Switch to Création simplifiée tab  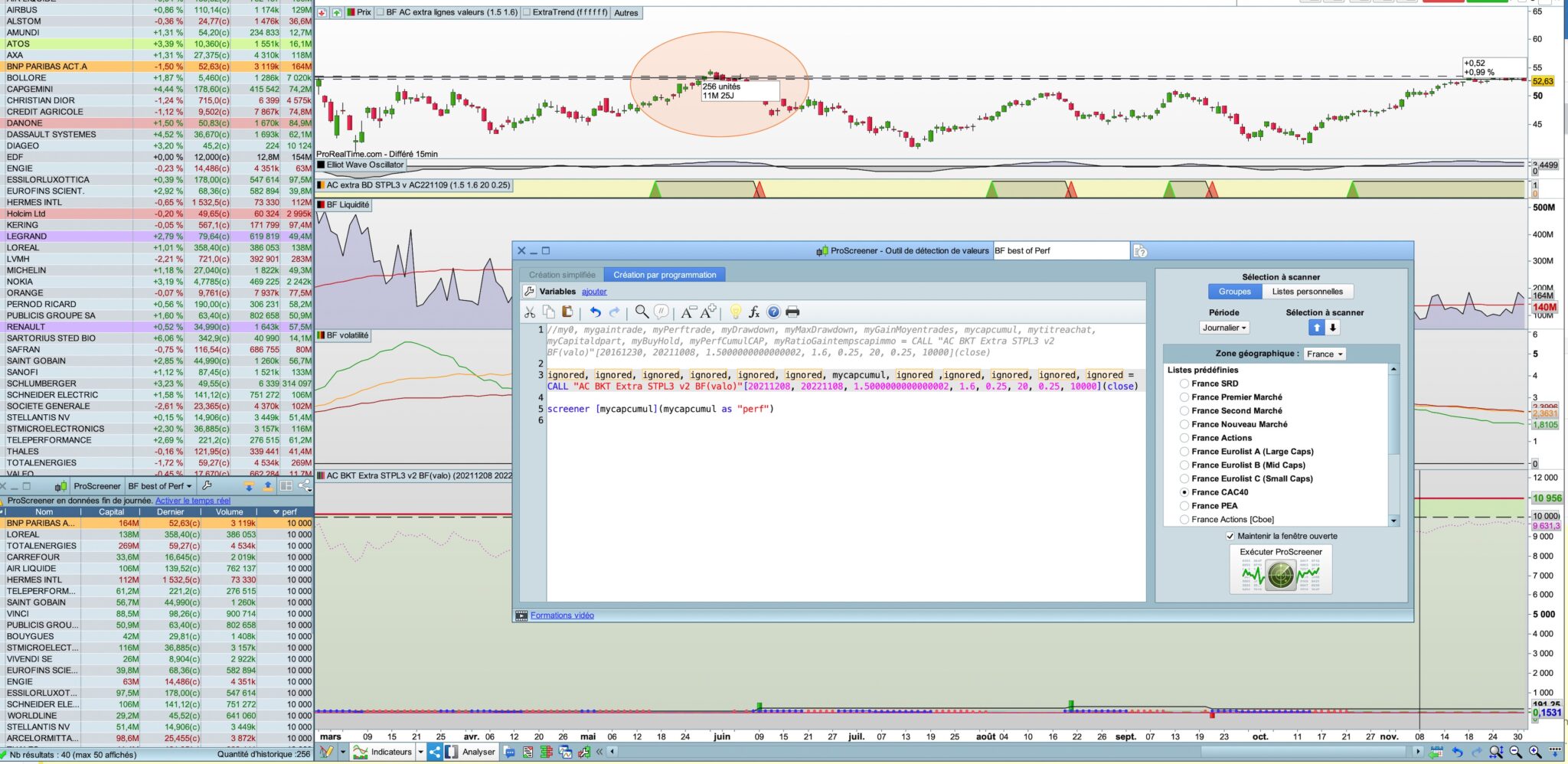[562, 275]
